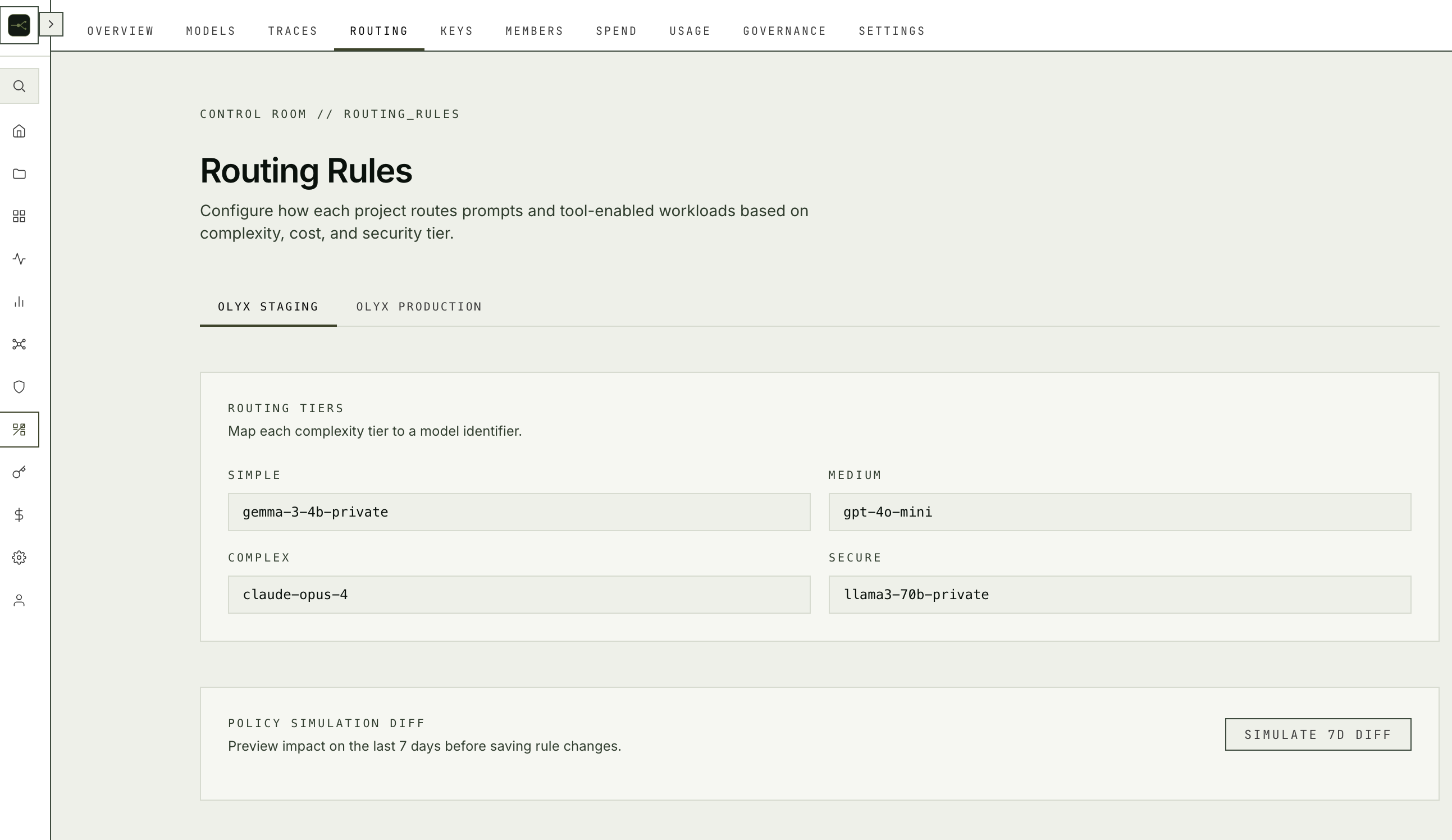Click the CONTROL ROOM // ROUTING_RULES breadcrumb
Screen dimensions: 1452x840
[x=330, y=114]
